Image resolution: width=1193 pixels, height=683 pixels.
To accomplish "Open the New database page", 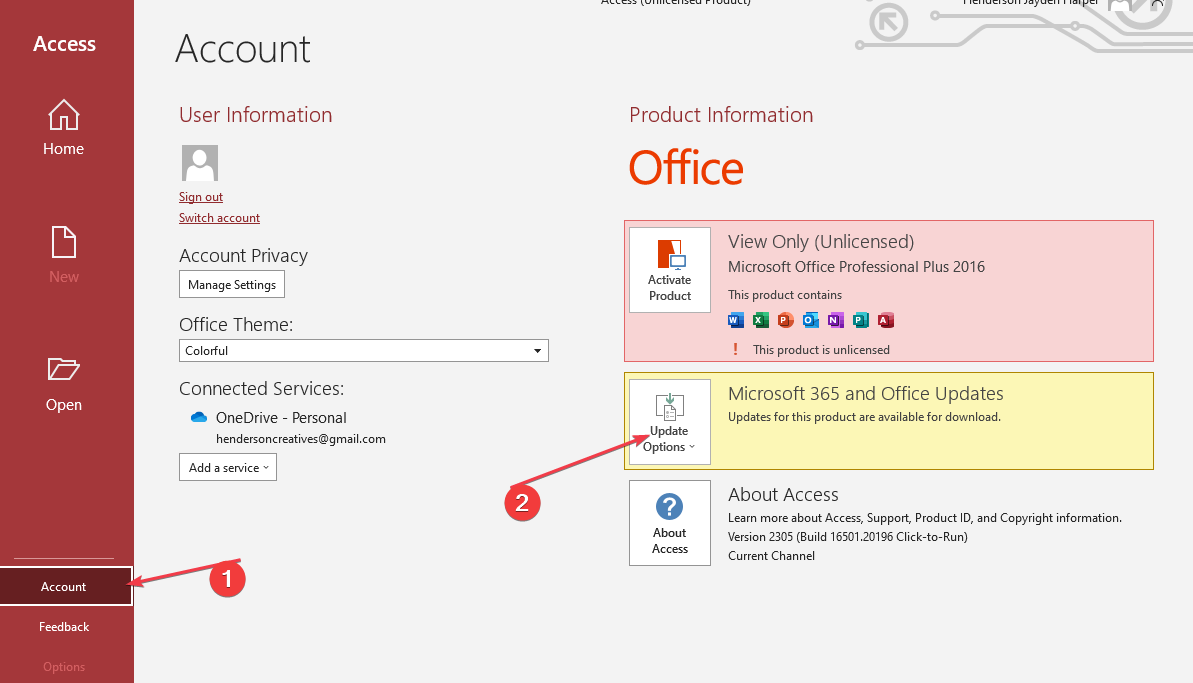I will click(x=64, y=256).
